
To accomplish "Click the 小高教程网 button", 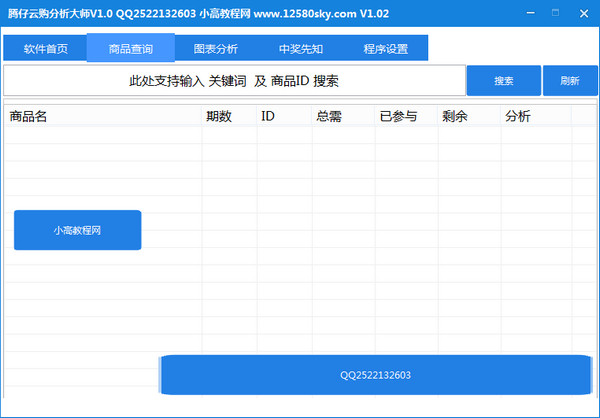I will [77, 230].
